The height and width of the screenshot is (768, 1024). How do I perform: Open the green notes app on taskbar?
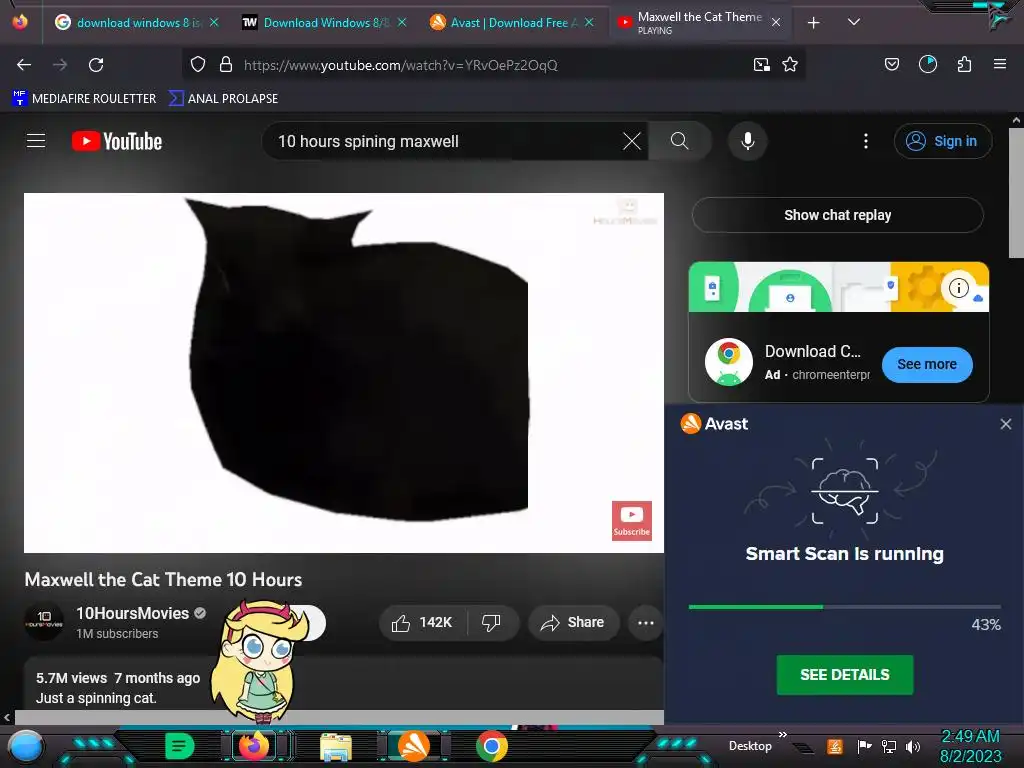180,746
